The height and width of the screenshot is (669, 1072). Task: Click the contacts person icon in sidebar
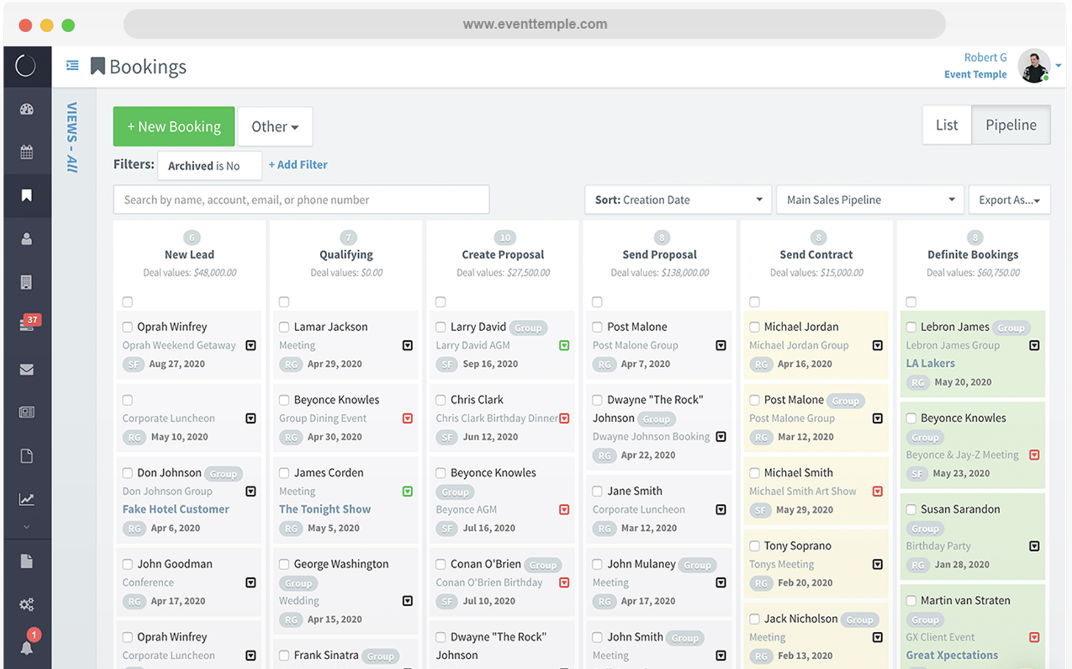(x=27, y=239)
